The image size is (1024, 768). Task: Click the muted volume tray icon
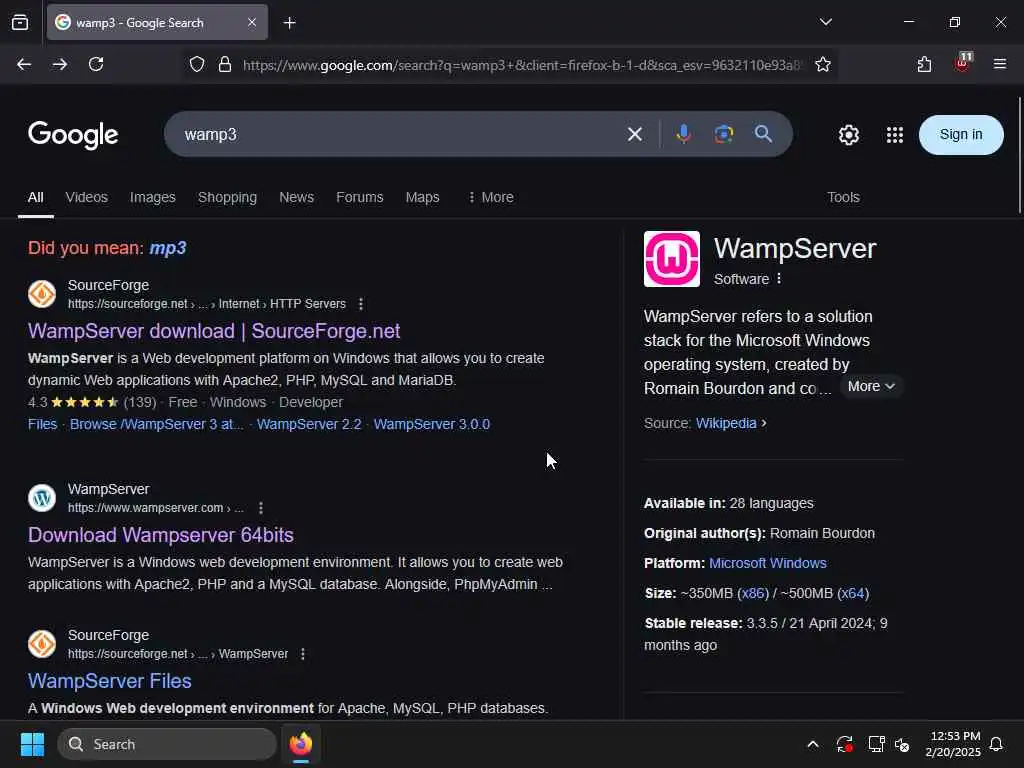coord(902,744)
